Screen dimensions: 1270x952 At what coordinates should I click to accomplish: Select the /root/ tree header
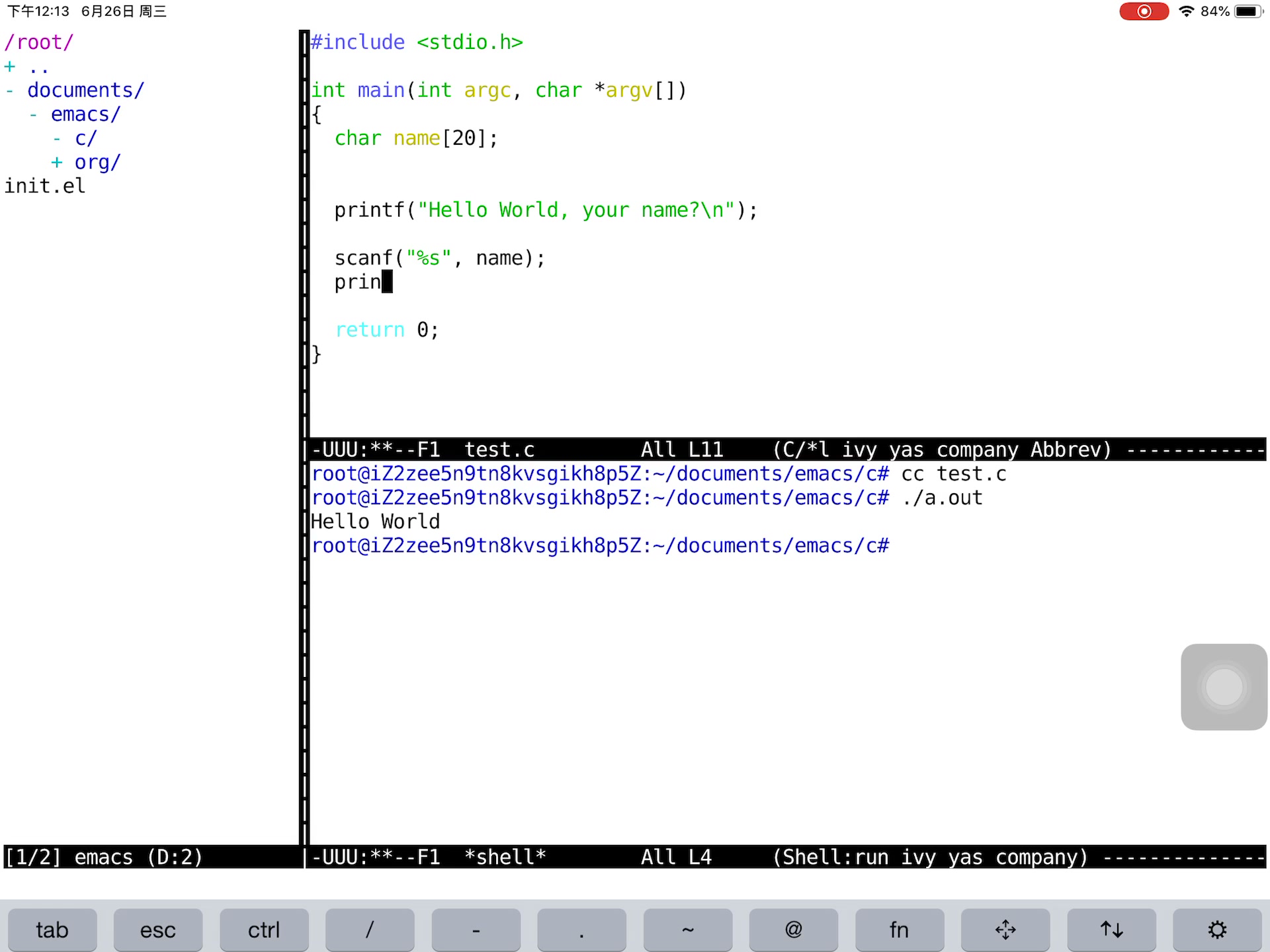(x=39, y=42)
